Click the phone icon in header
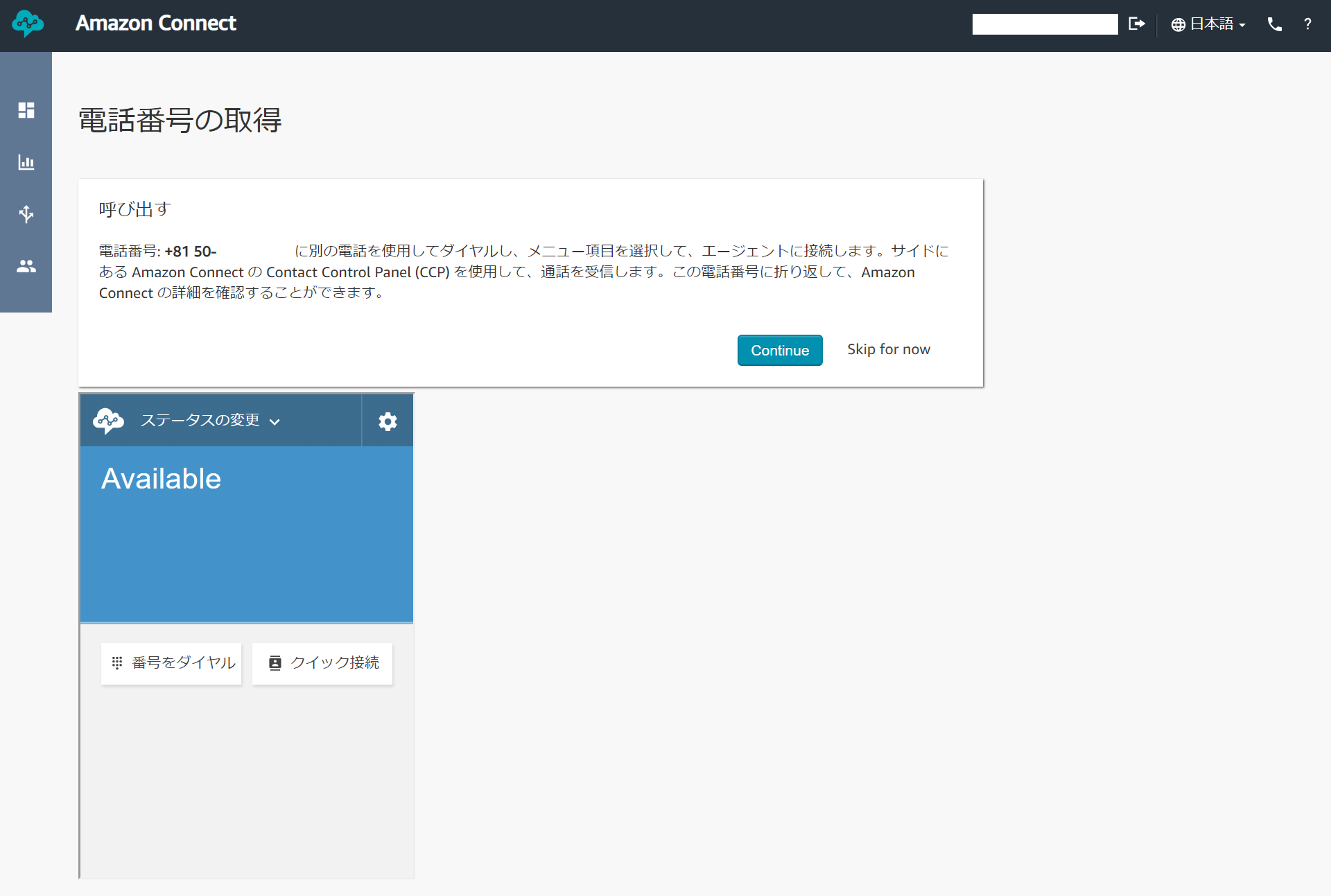 (x=1274, y=24)
